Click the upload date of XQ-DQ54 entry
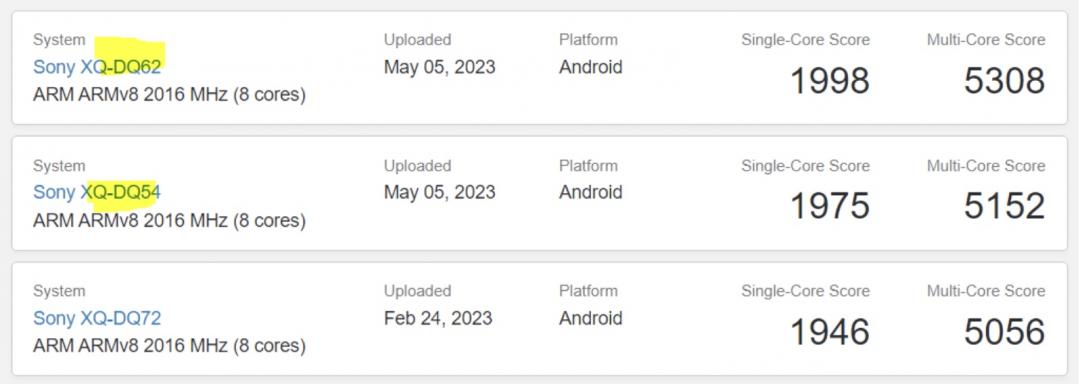 point(439,193)
